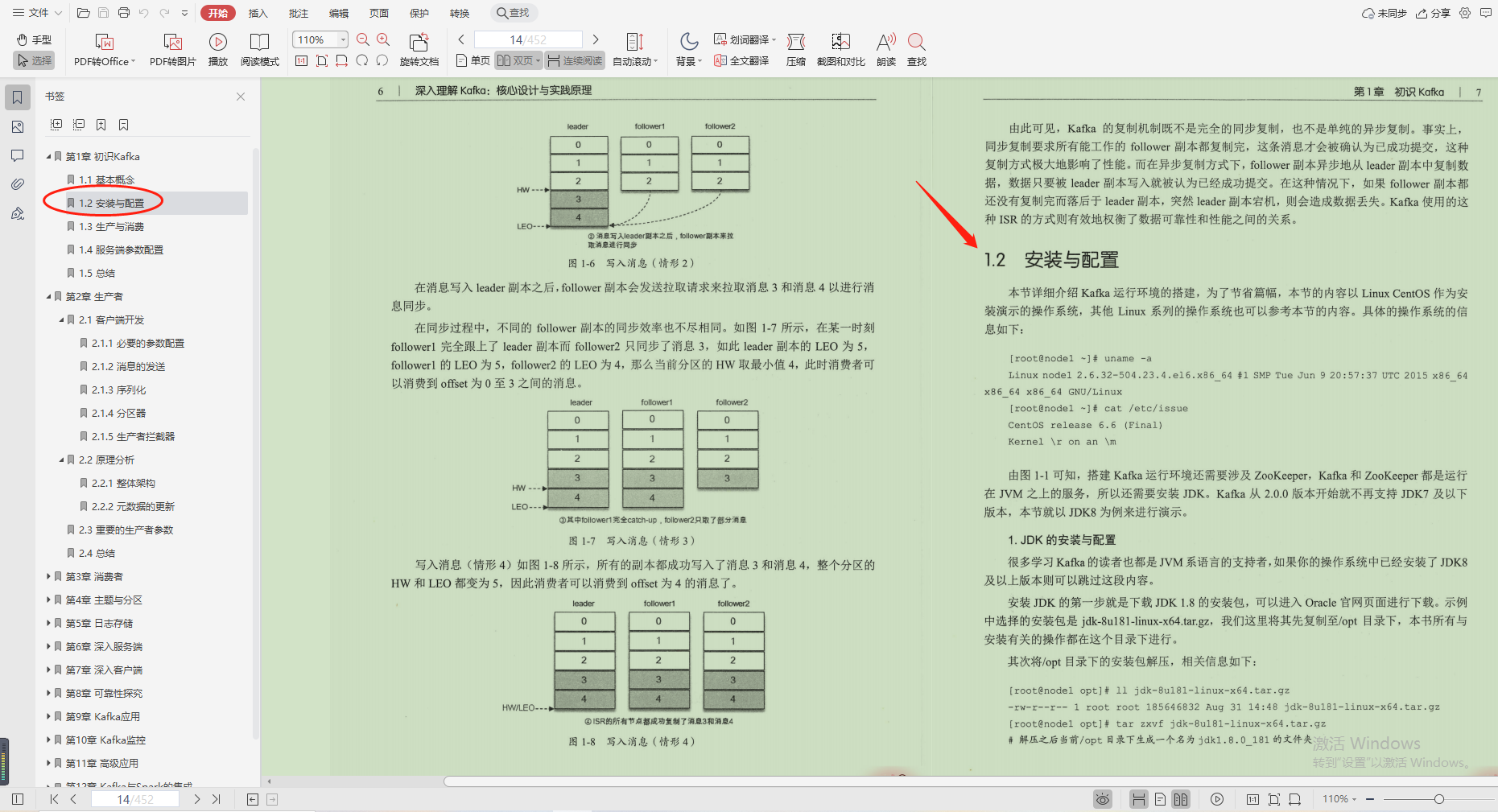This screenshot has height=812, width=1498.
Task: Open the 查找 search box in the menu bar
Action: (514, 13)
